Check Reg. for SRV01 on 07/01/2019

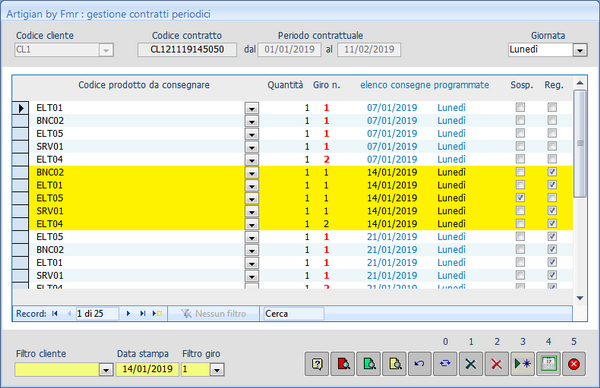(x=552, y=146)
